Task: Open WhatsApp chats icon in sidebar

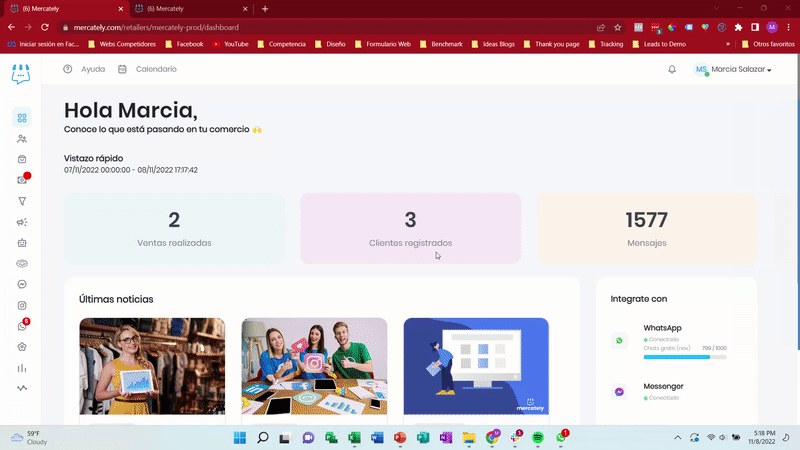Action: click(22, 326)
